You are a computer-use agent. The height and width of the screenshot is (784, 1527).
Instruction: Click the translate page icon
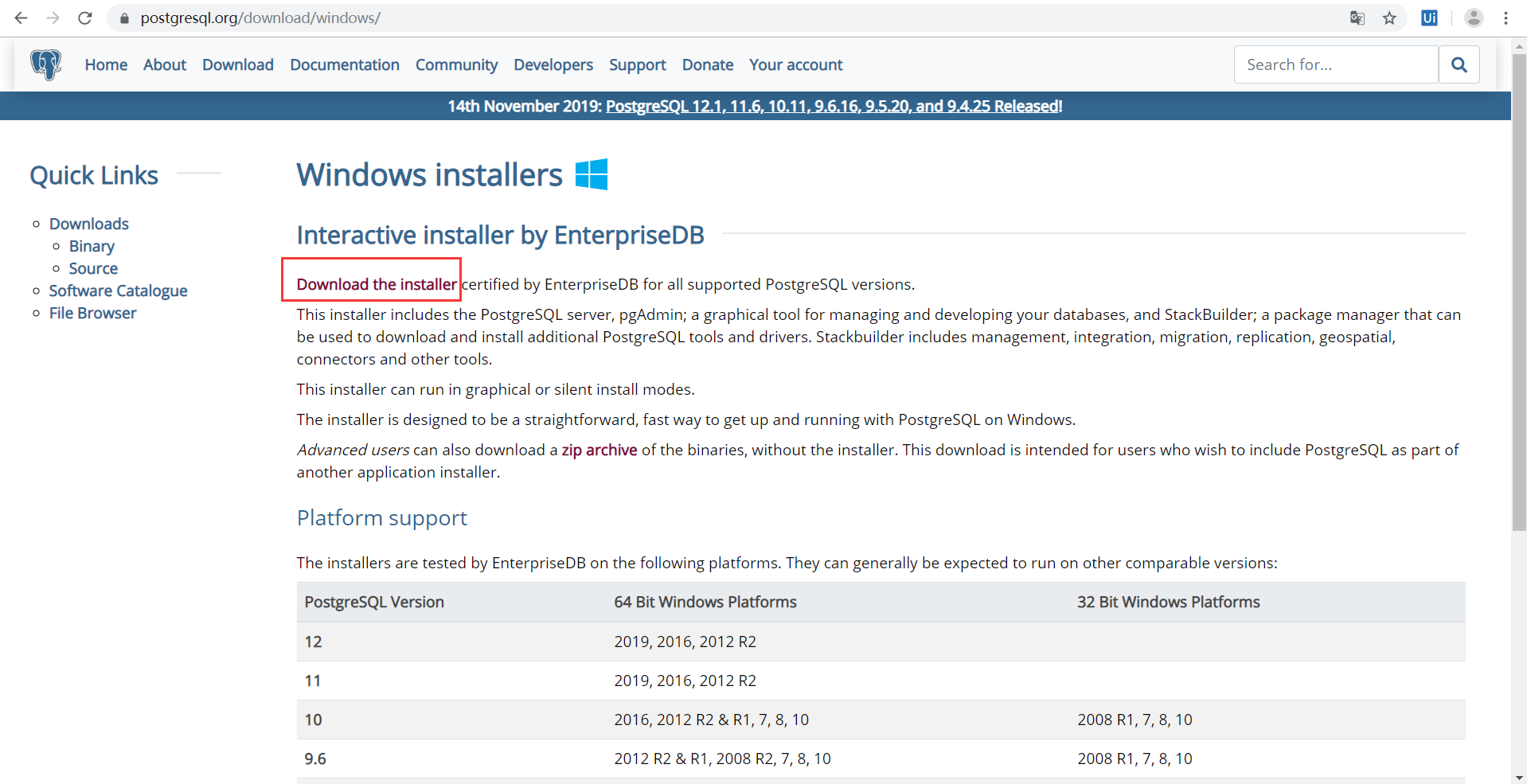[x=1357, y=18]
